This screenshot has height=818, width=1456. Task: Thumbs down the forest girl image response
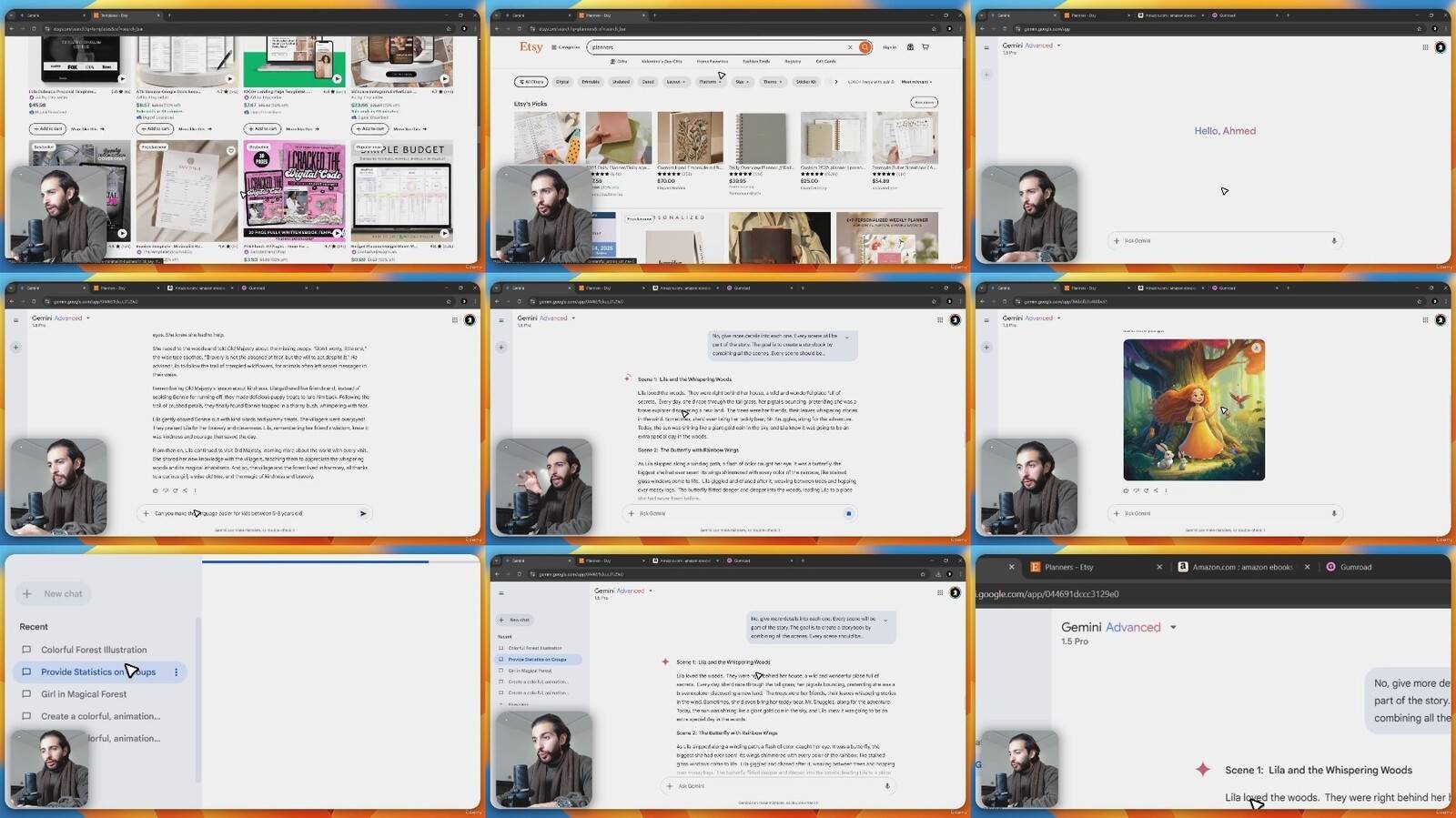(1137, 490)
